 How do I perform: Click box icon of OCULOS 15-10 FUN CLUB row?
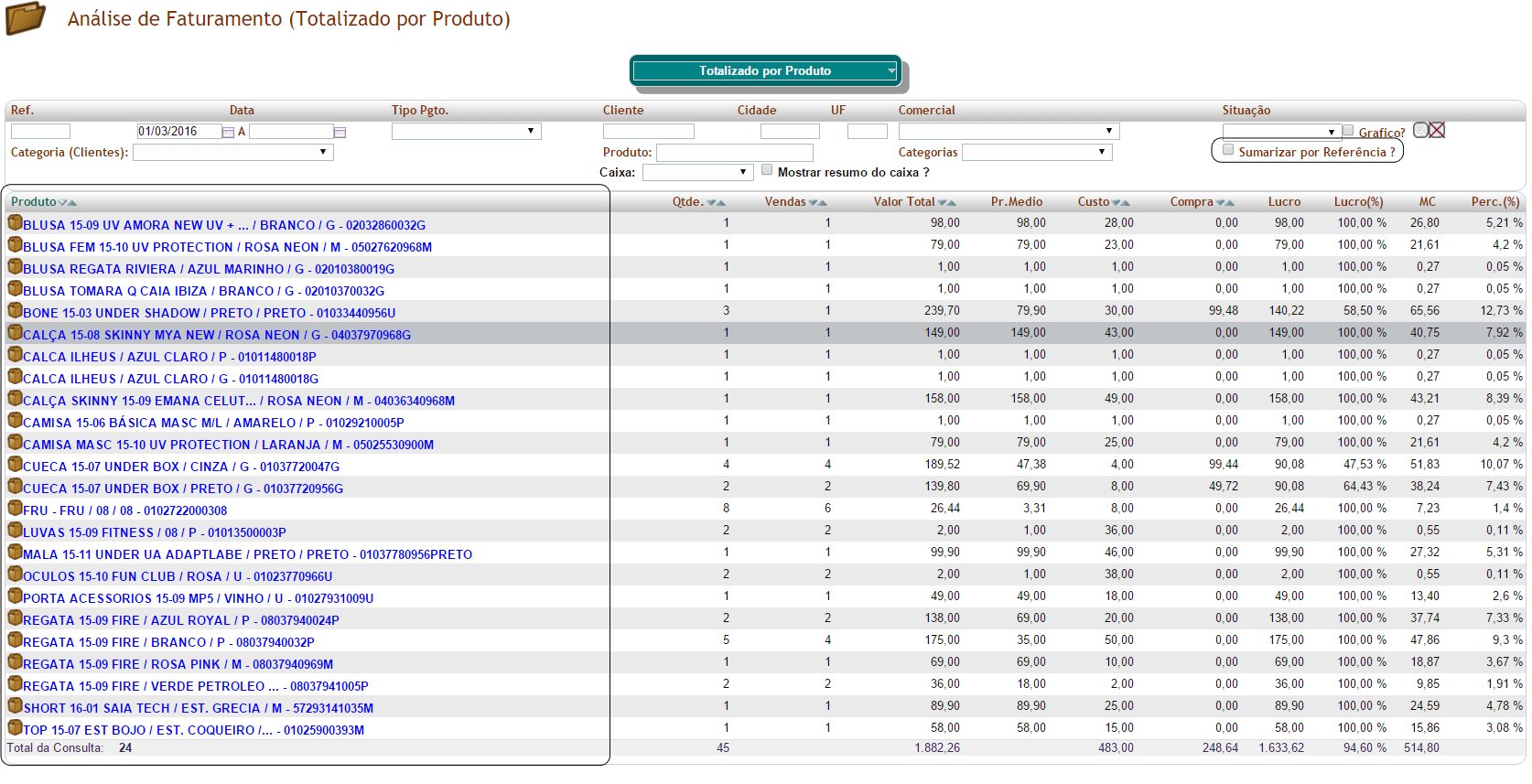click(15, 574)
